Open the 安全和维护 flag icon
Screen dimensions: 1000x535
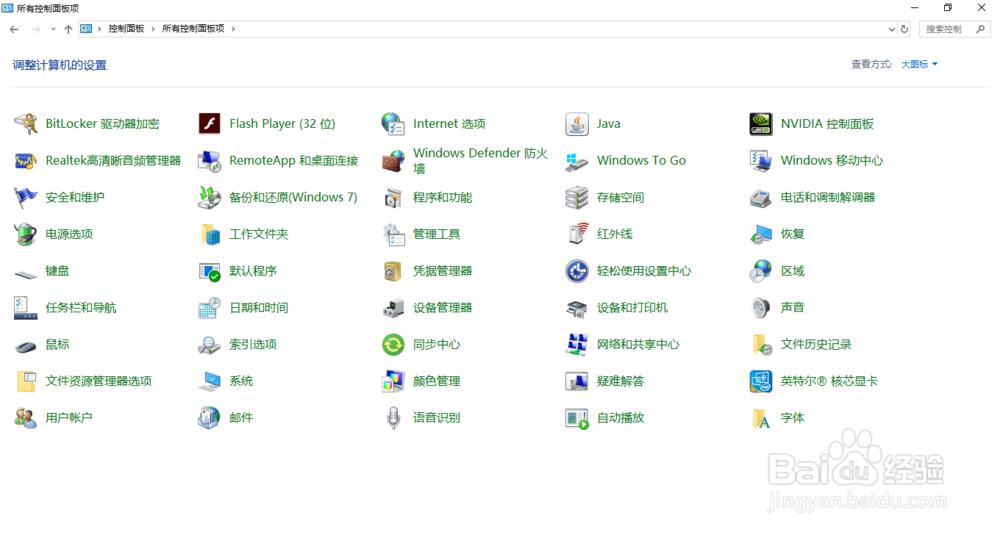(x=26, y=198)
